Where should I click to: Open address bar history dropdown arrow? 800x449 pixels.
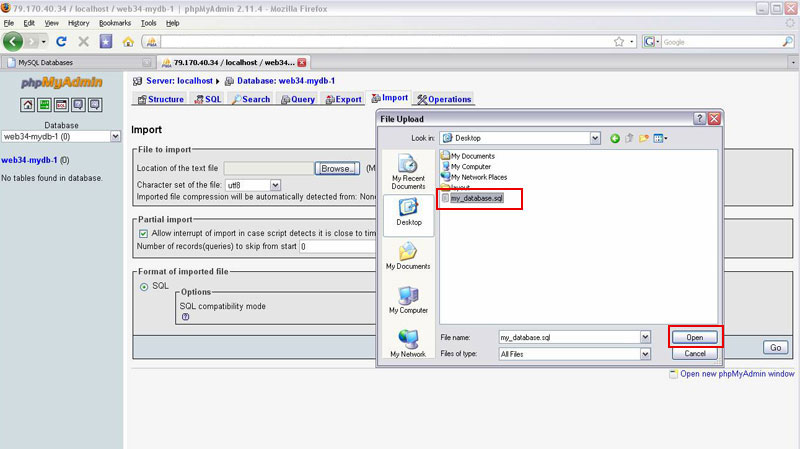[632, 42]
